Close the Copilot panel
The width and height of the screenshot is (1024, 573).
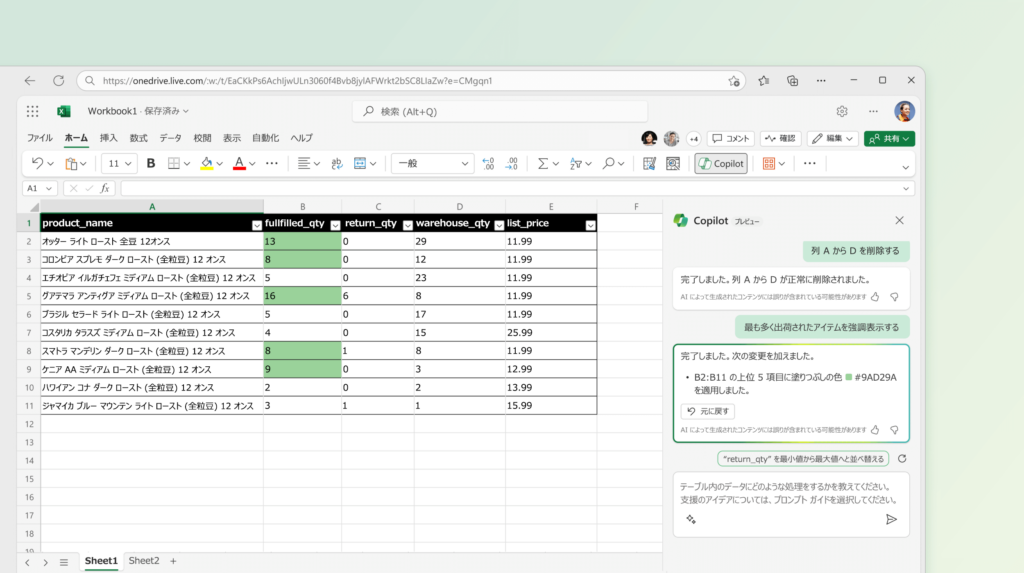click(x=899, y=220)
